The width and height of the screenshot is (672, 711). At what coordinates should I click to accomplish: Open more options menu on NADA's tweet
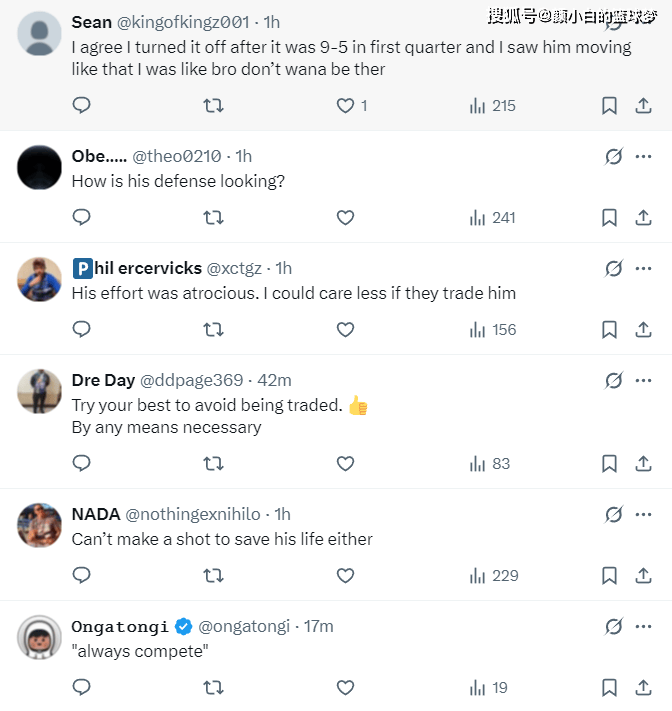click(x=643, y=514)
